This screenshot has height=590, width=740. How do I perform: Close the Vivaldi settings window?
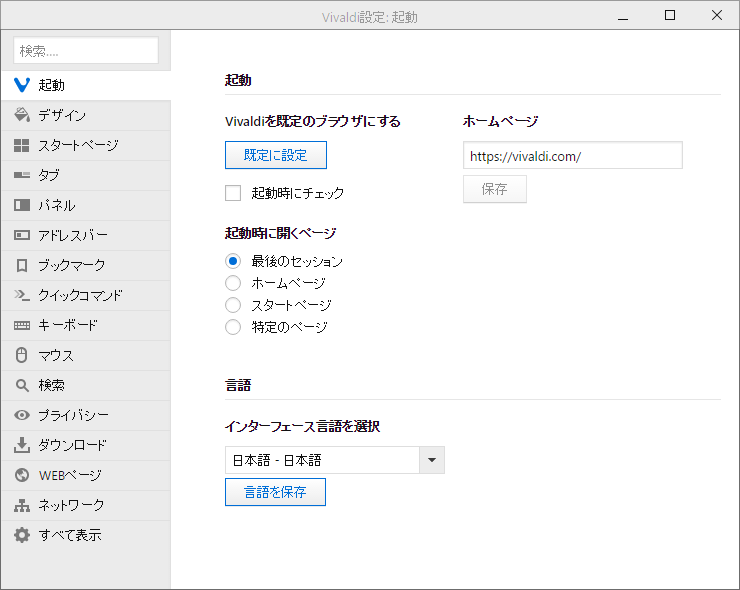tap(716, 16)
